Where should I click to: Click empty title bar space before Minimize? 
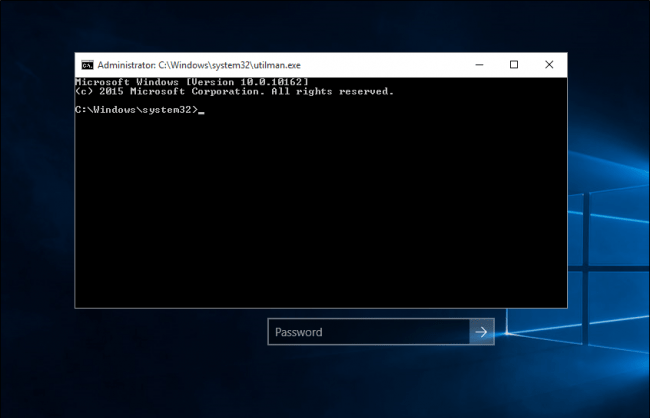tap(400, 65)
